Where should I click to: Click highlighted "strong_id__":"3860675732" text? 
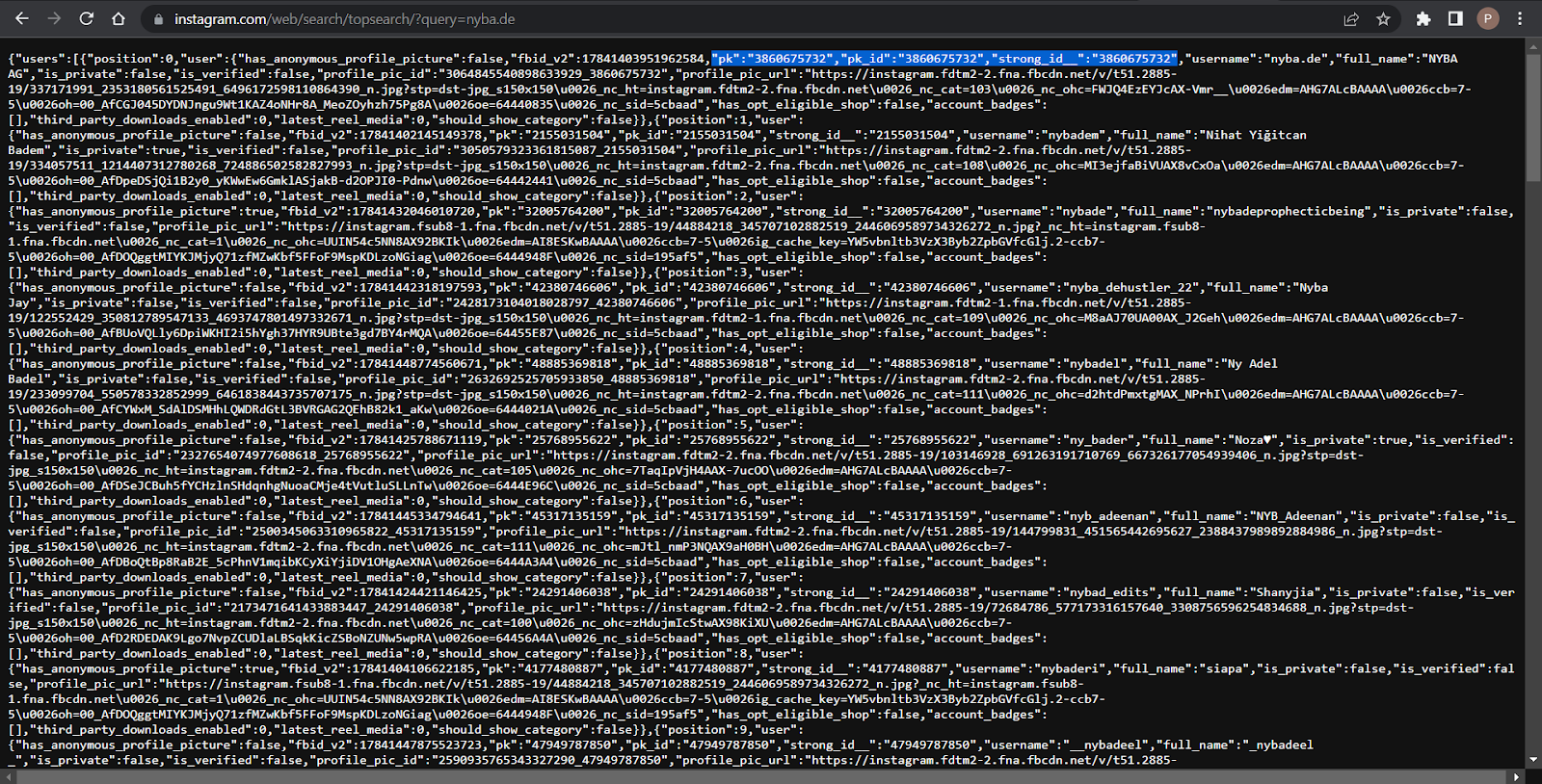1084,59
